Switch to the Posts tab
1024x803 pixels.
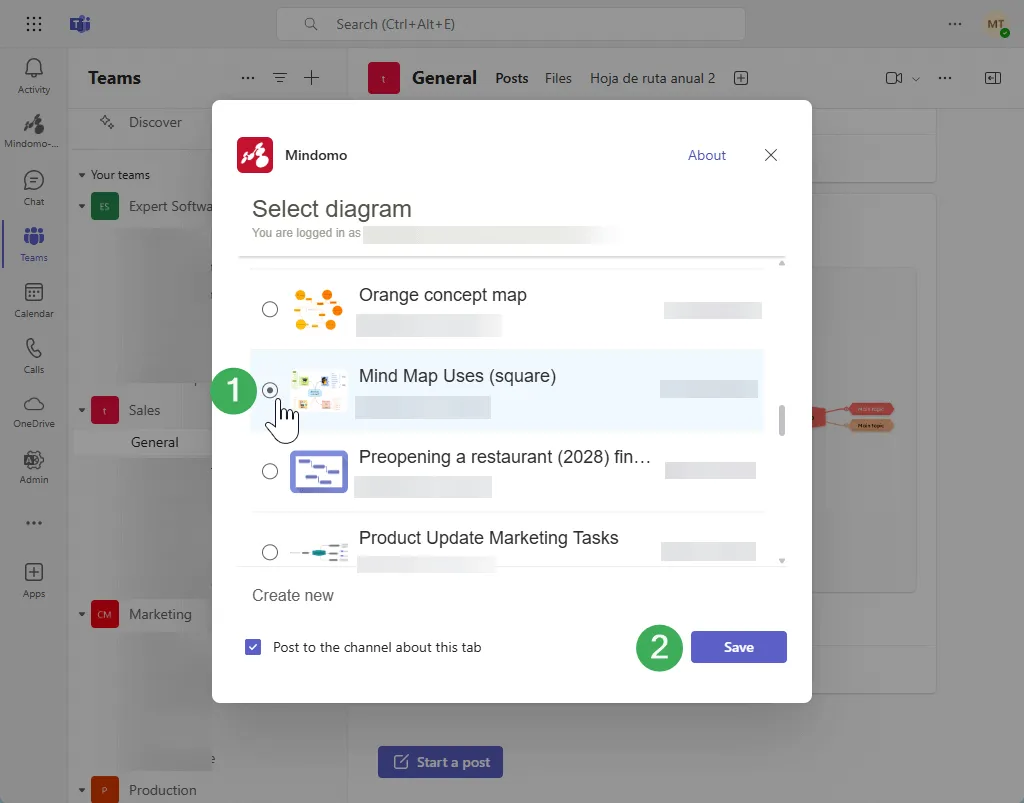tap(511, 78)
